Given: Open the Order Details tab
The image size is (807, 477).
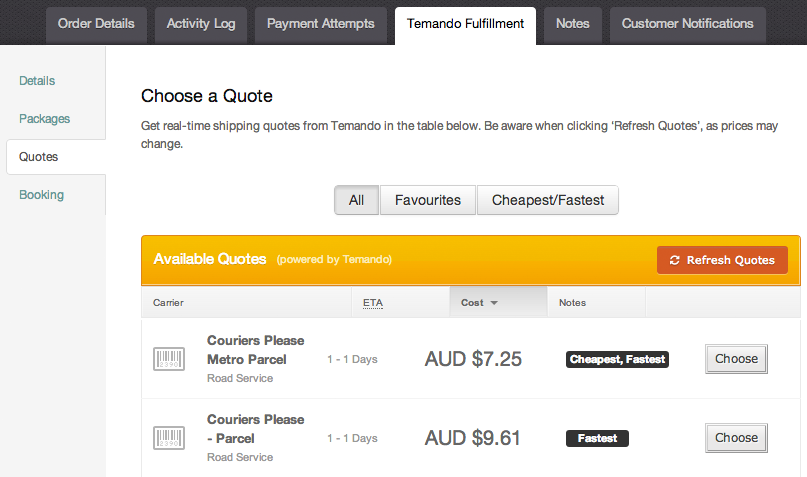Looking at the screenshot, I should [x=96, y=24].
